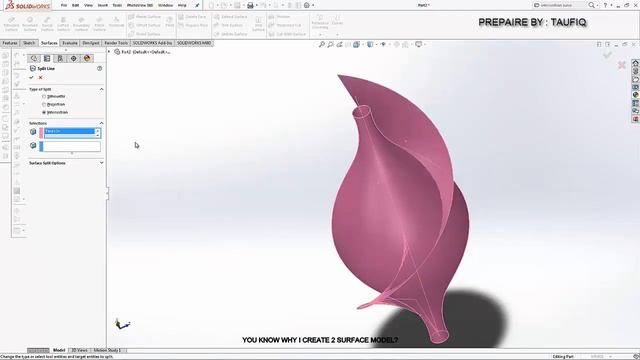The image size is (640, 360).
Task: Click the Appearances sphere icon in task pane
Action: [636, 95]
